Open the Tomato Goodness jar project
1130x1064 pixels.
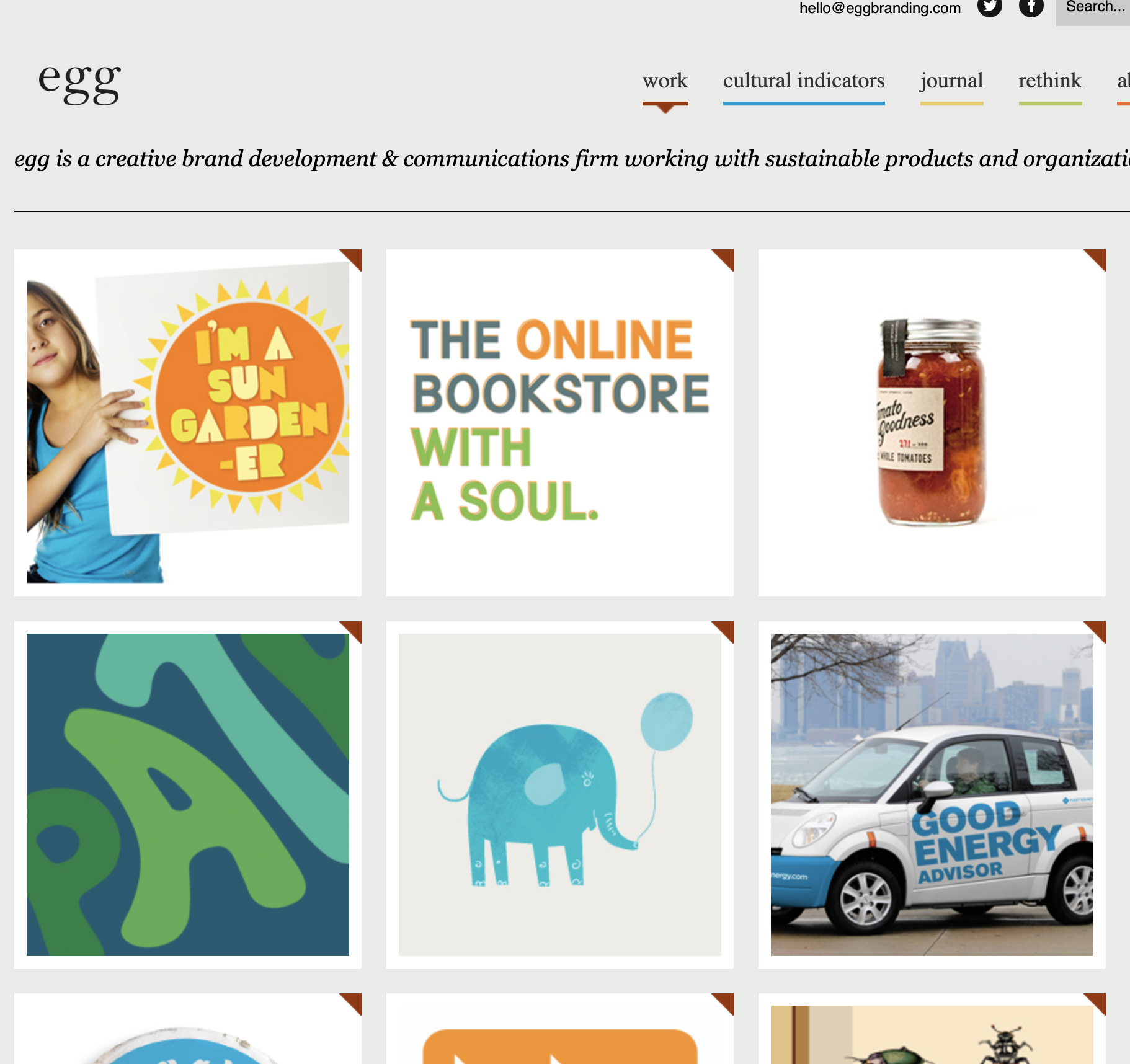tap(932, 423)
